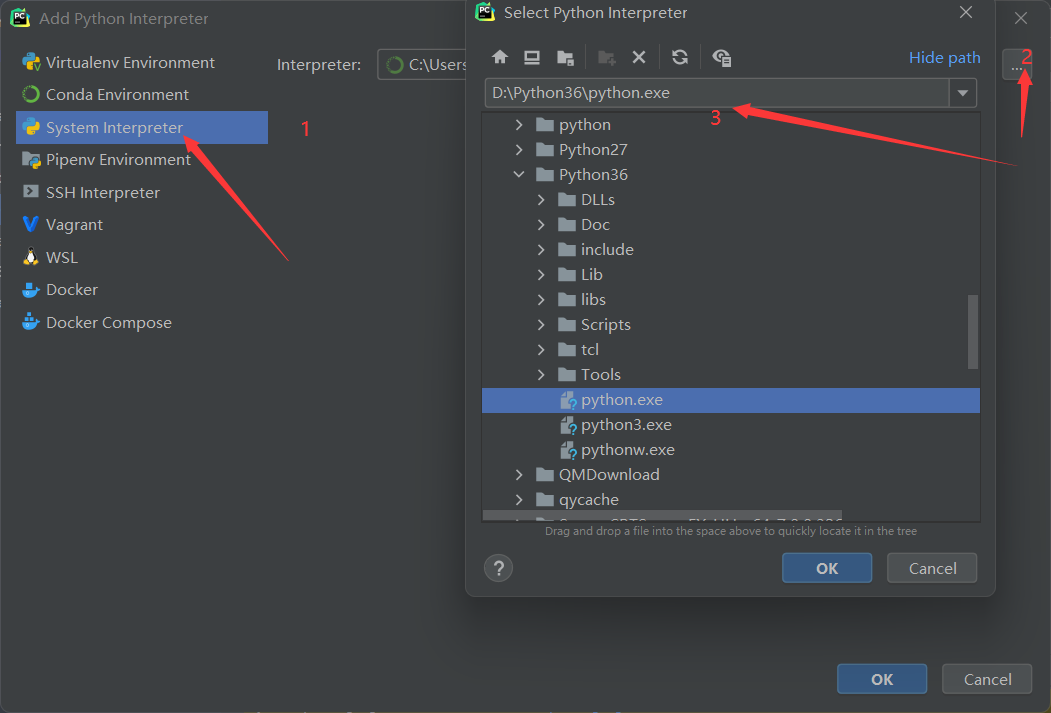Choose SSH Interpreter entry
The height and width of the screenshot is (713, 1051).
(x=142, y=192)
